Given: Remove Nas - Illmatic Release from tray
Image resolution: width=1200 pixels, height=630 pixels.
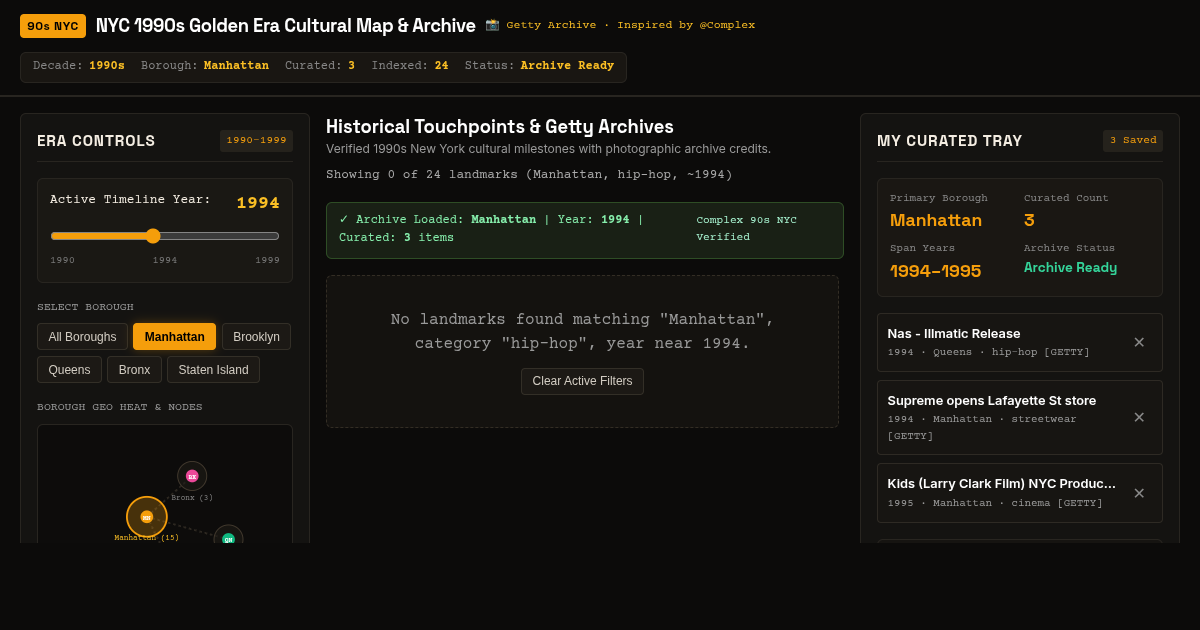Looking at the screenshot, I should coord(1139,342).
